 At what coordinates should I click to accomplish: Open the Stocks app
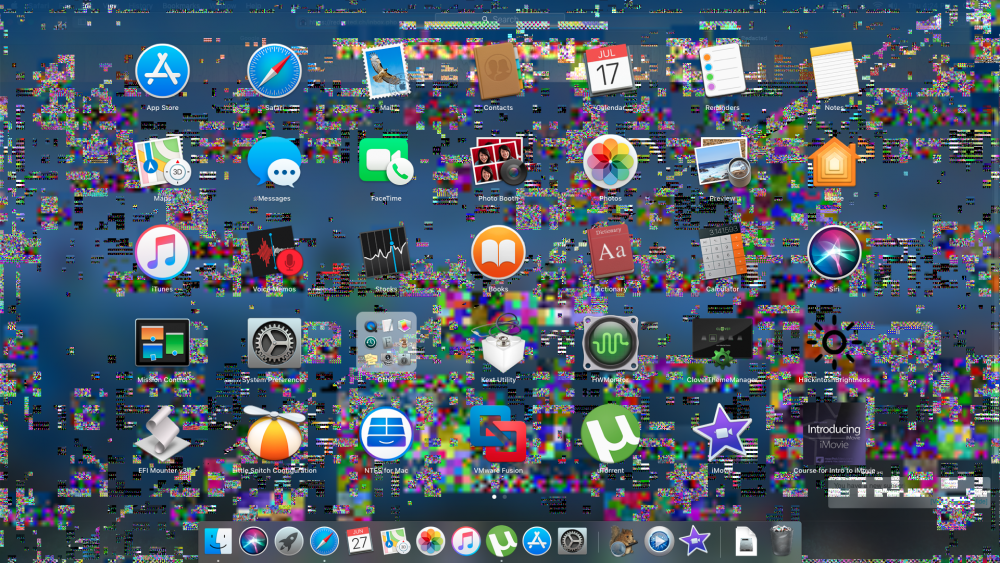(386, 252)
